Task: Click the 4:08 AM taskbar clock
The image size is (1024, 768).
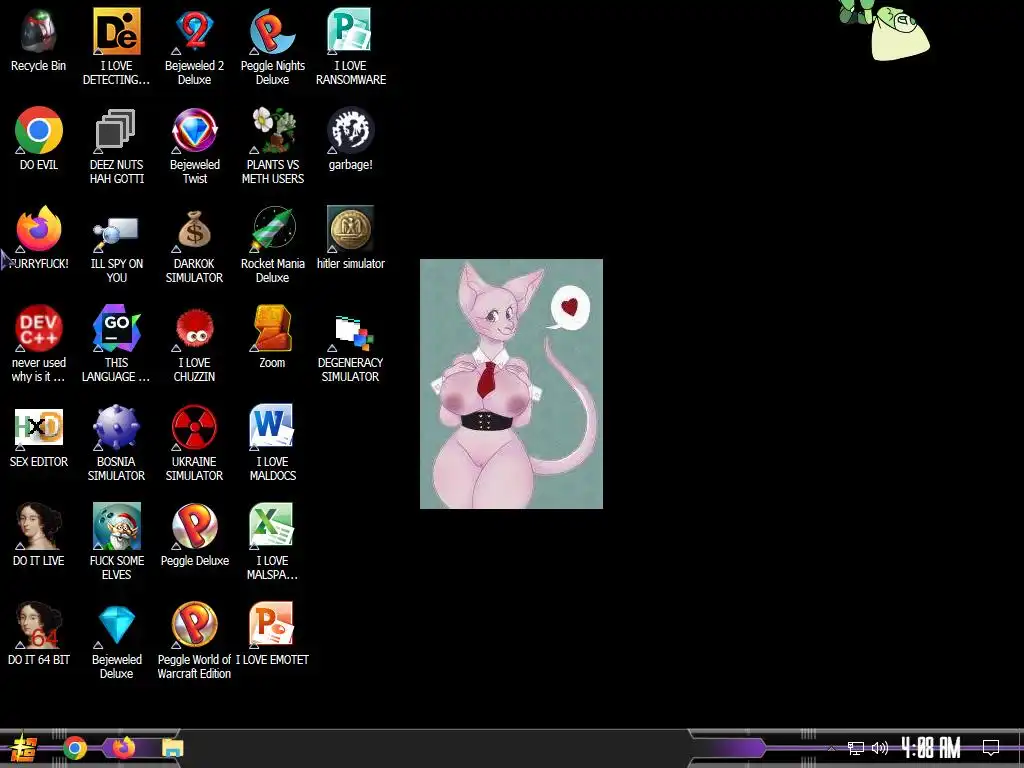Action: pos(931,748)
